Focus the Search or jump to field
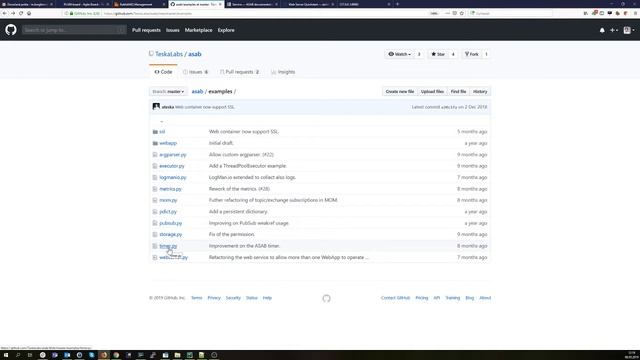This screenshot has height=360, width=640. tap(74, 30)
